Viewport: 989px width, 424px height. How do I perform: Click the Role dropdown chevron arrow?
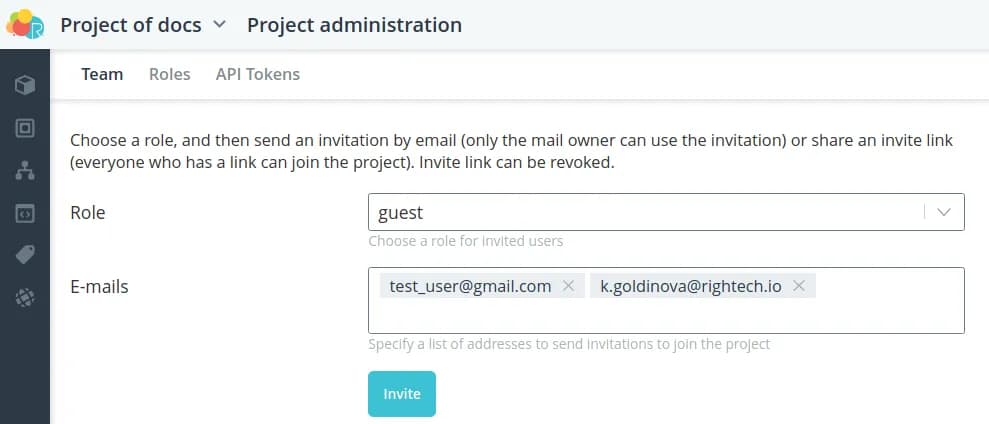(944, 212)
